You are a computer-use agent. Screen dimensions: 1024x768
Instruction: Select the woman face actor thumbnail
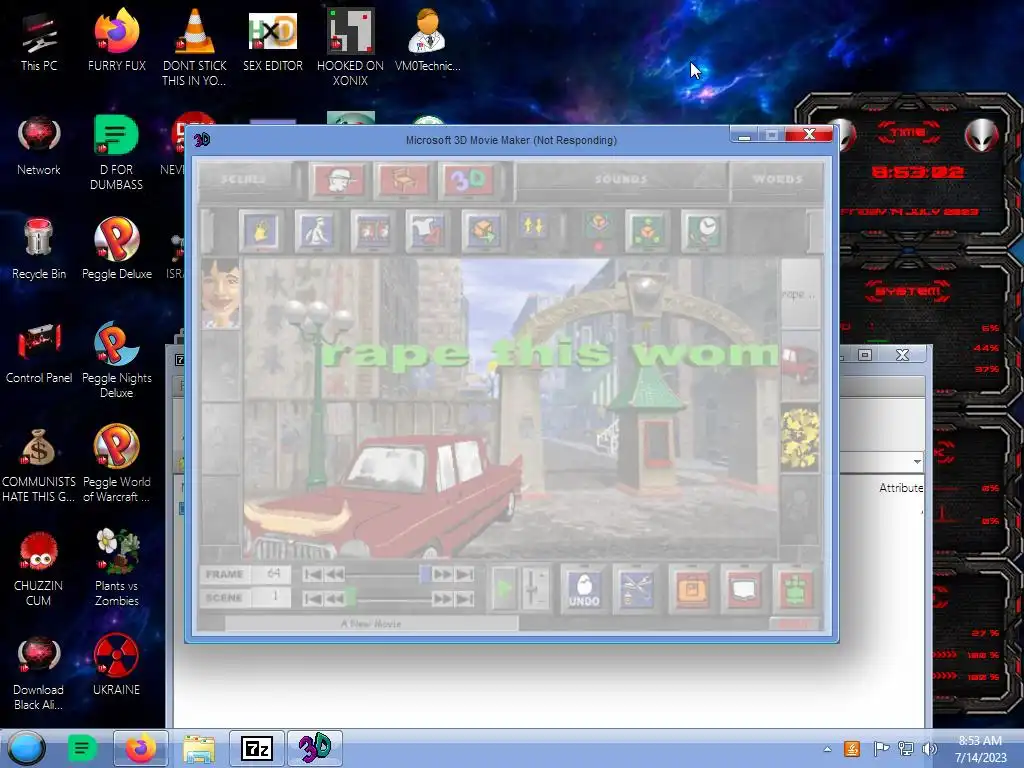tap(221, 293)
